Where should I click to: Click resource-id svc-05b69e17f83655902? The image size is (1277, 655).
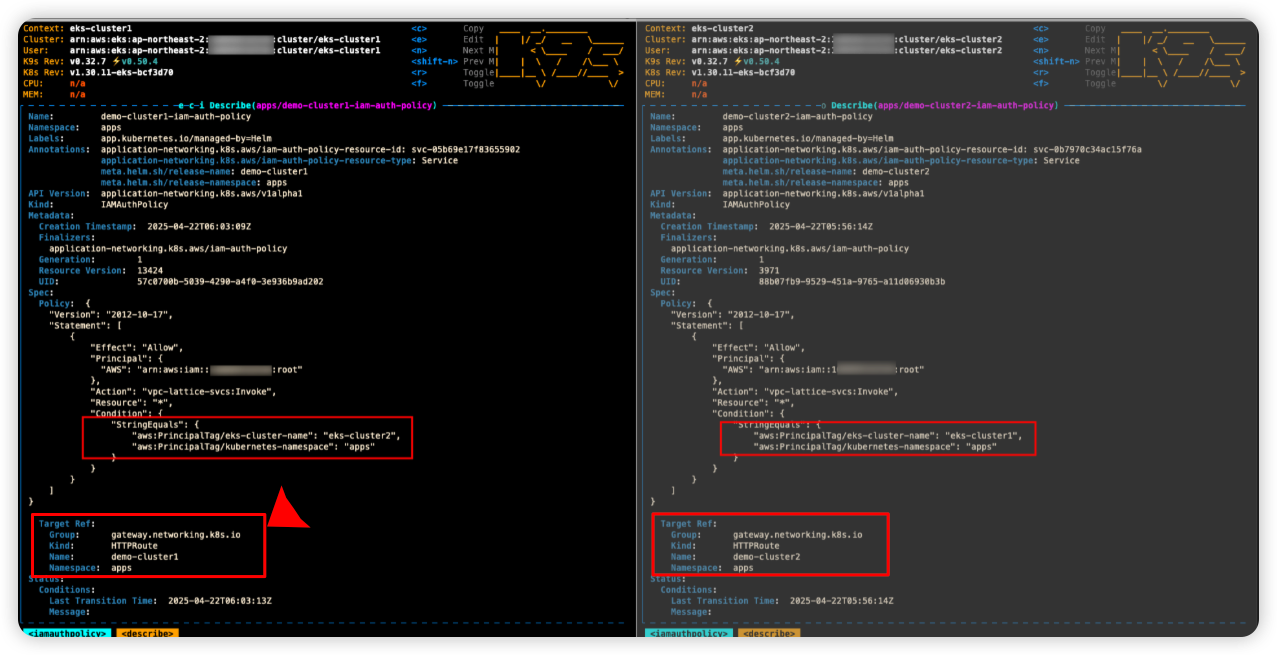tap(465, 150)
